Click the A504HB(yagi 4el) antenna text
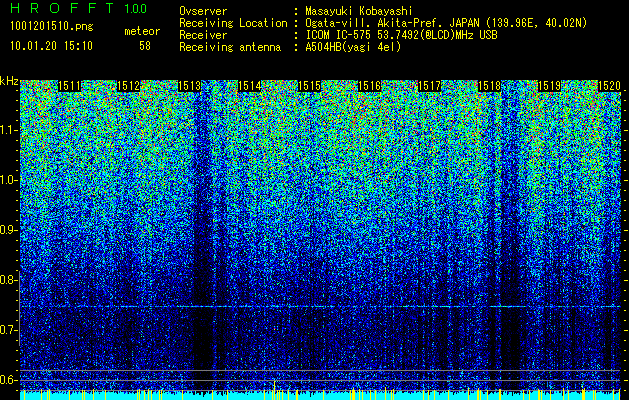Viewport: 629px width, 400px height. tap(353, 47)
